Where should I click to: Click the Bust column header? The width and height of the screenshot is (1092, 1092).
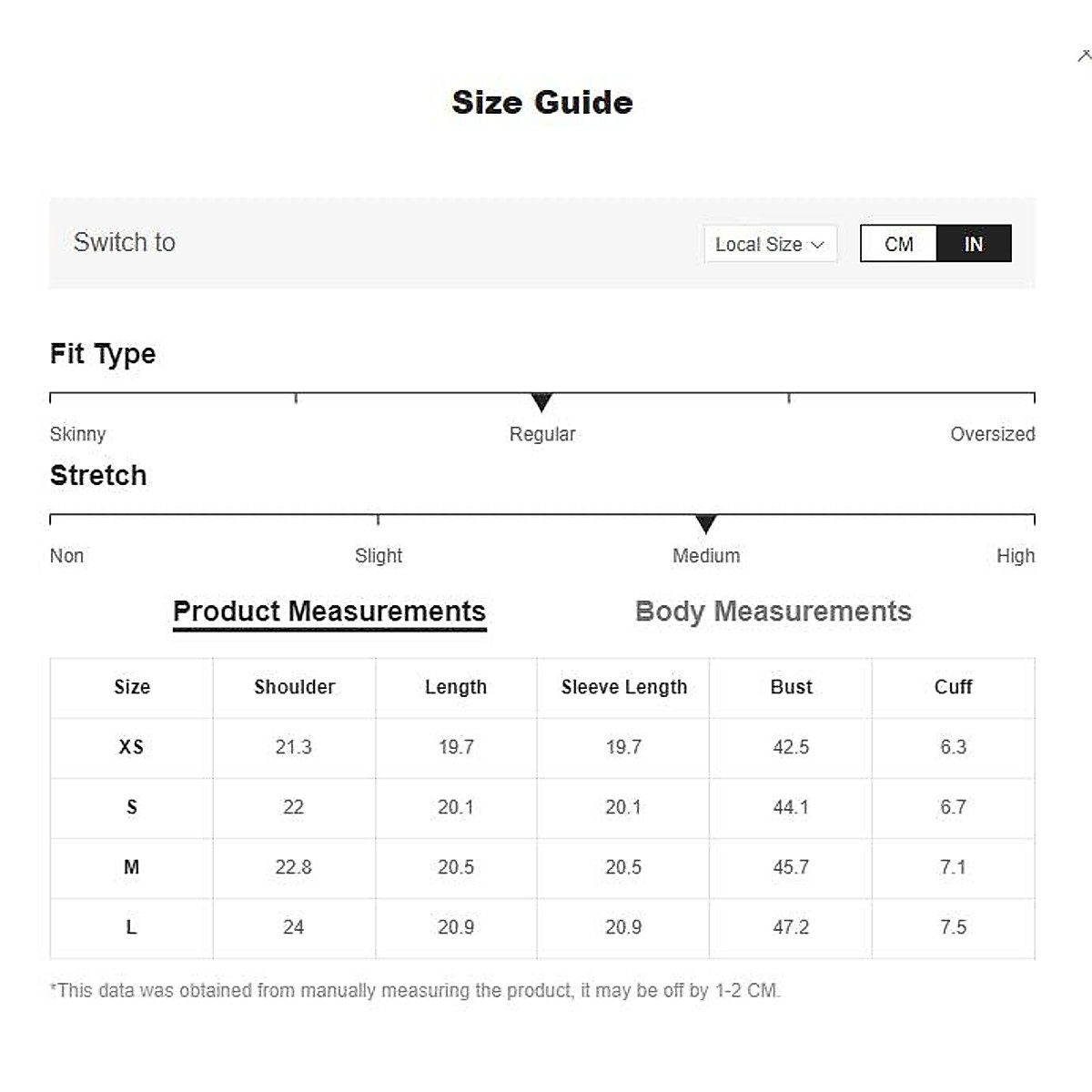(791, 687)
